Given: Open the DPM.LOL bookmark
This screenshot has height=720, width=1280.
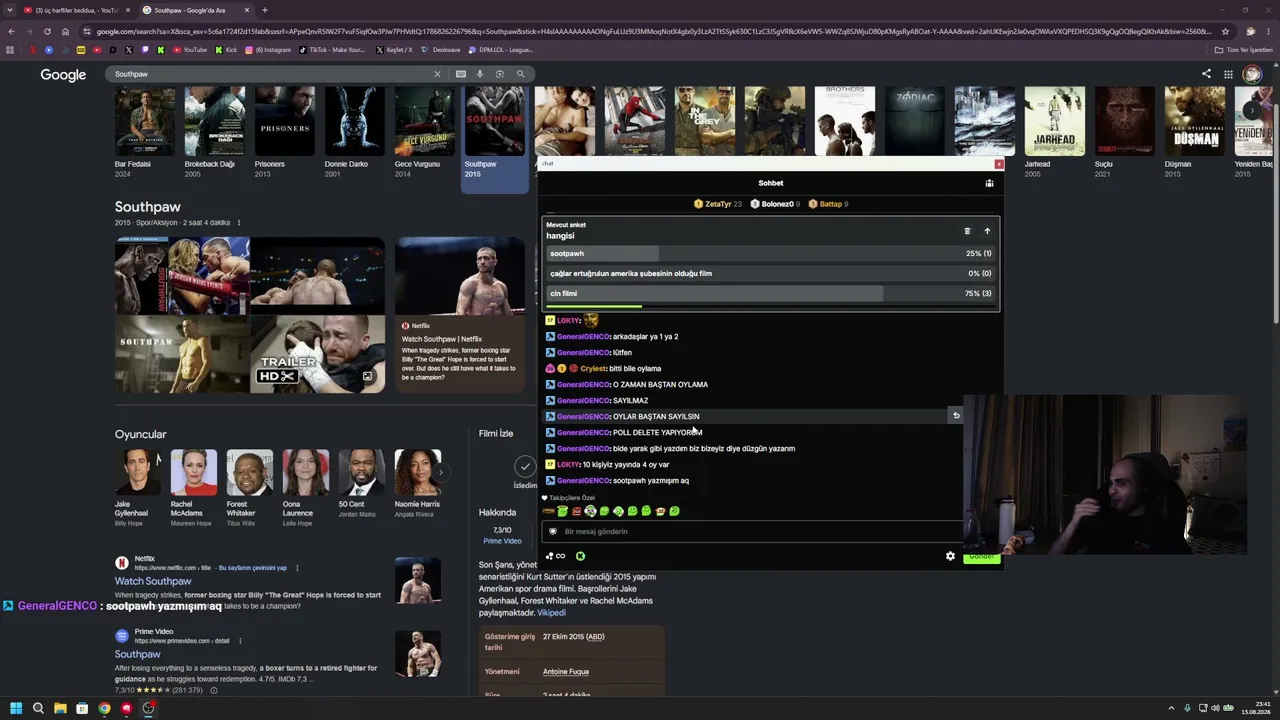Looking at the screenshot, I should coord(501,50).
